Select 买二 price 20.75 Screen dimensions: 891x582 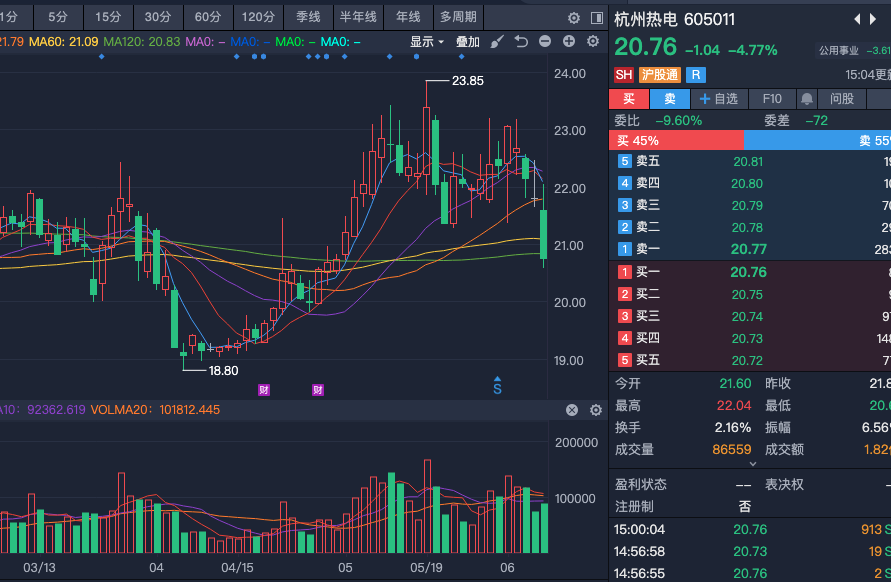(750, 294)
